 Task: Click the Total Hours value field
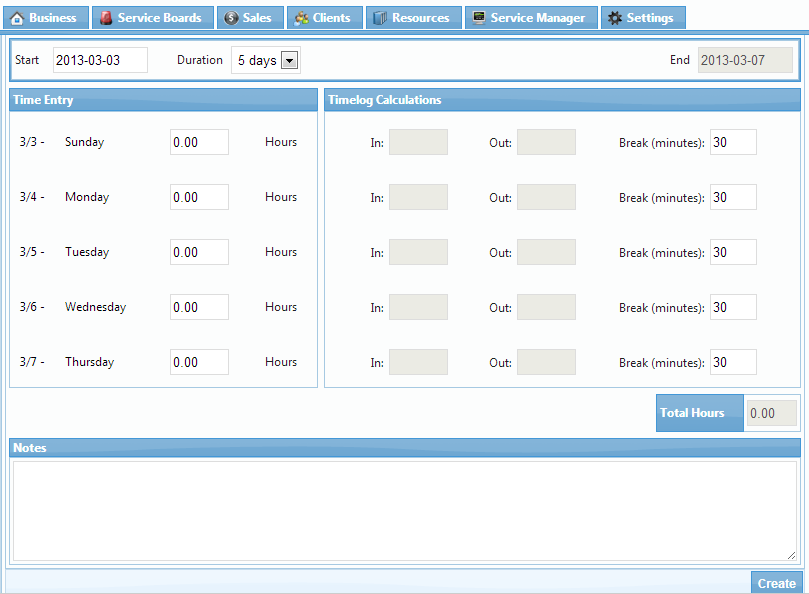click(772, 413)
